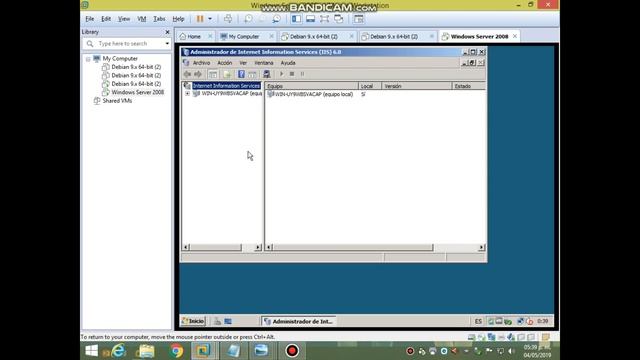Click VMware unity mode icon

tap(338, 19)
